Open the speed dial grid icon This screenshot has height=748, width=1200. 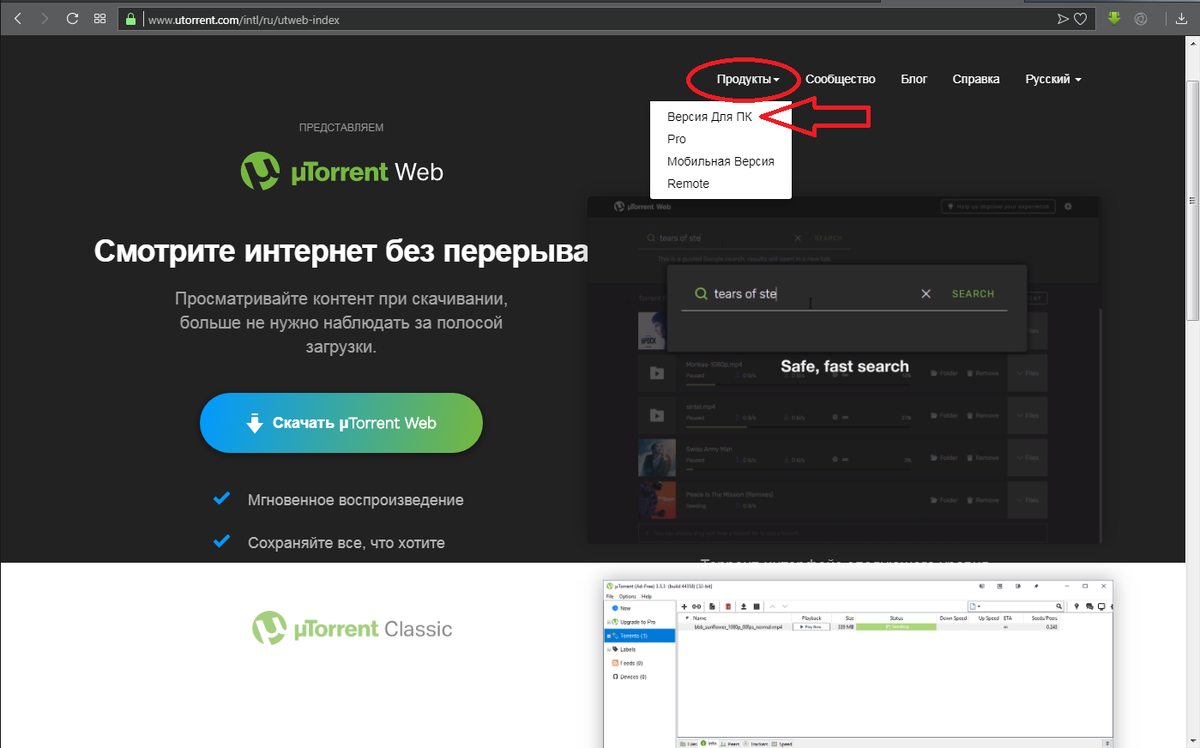[x=99, y=18]
